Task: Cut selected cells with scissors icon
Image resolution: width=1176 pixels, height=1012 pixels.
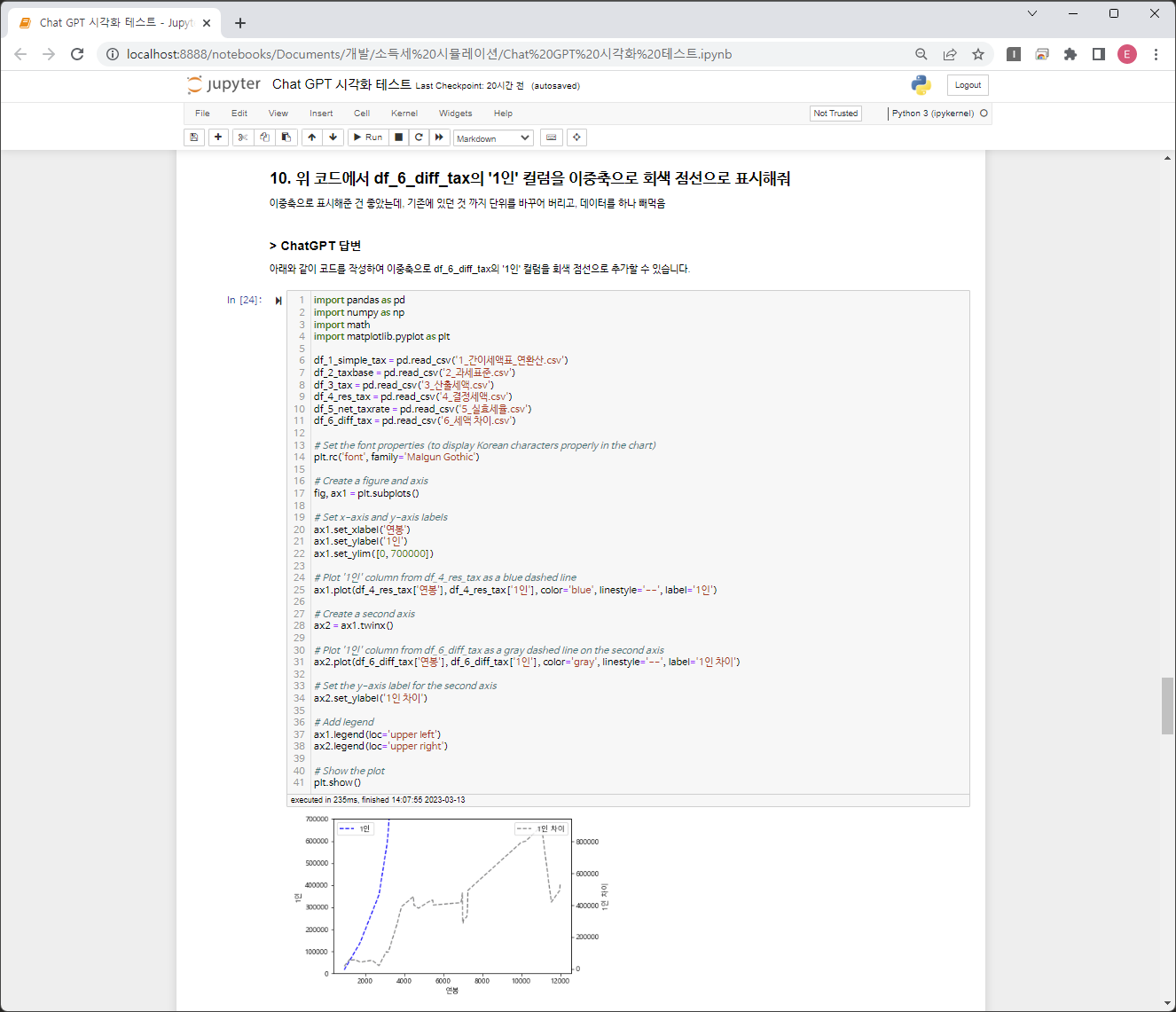Action: click(243, 137)
